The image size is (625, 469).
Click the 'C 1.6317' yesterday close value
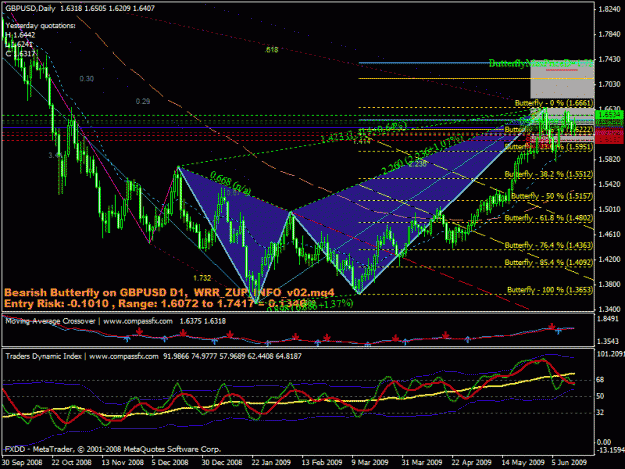click(x=20, y=54)
